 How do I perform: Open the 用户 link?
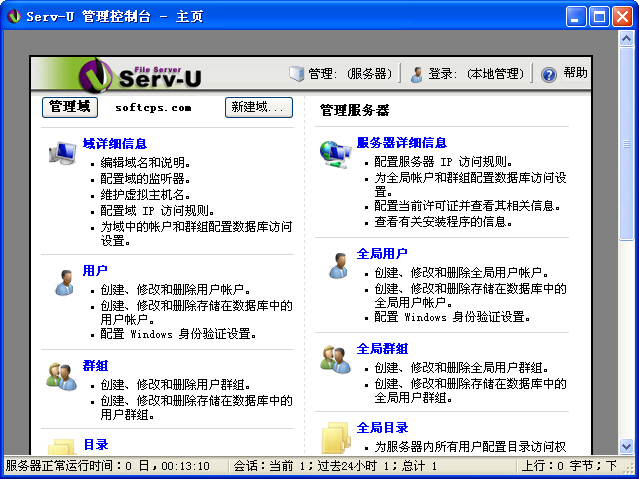(x=95, y=270)
